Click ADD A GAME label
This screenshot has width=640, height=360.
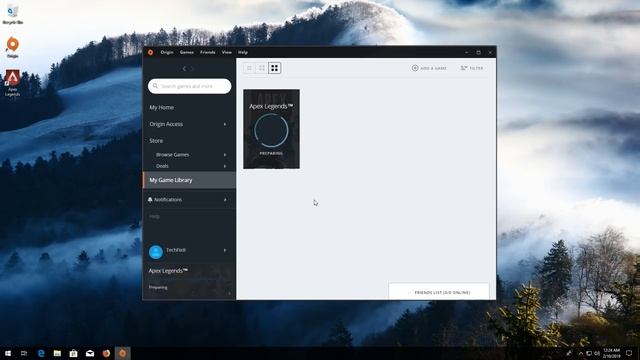[433, 68]
